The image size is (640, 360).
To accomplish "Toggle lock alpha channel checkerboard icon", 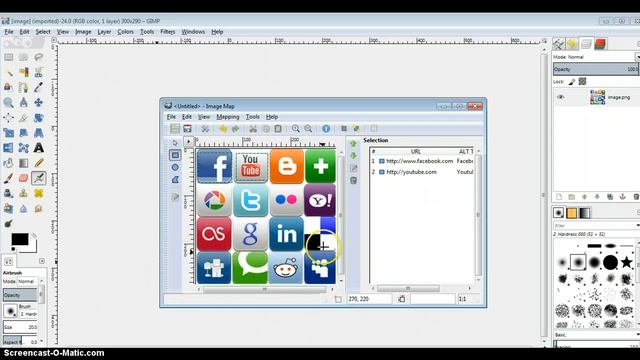I will pos(582,82).
